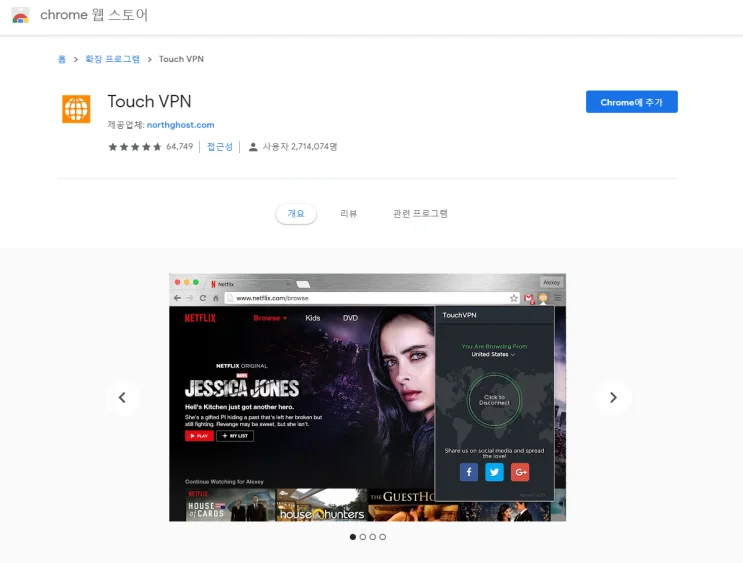
Task: Click the red NETFLIX logo
Action: click(x=200, y=318)
